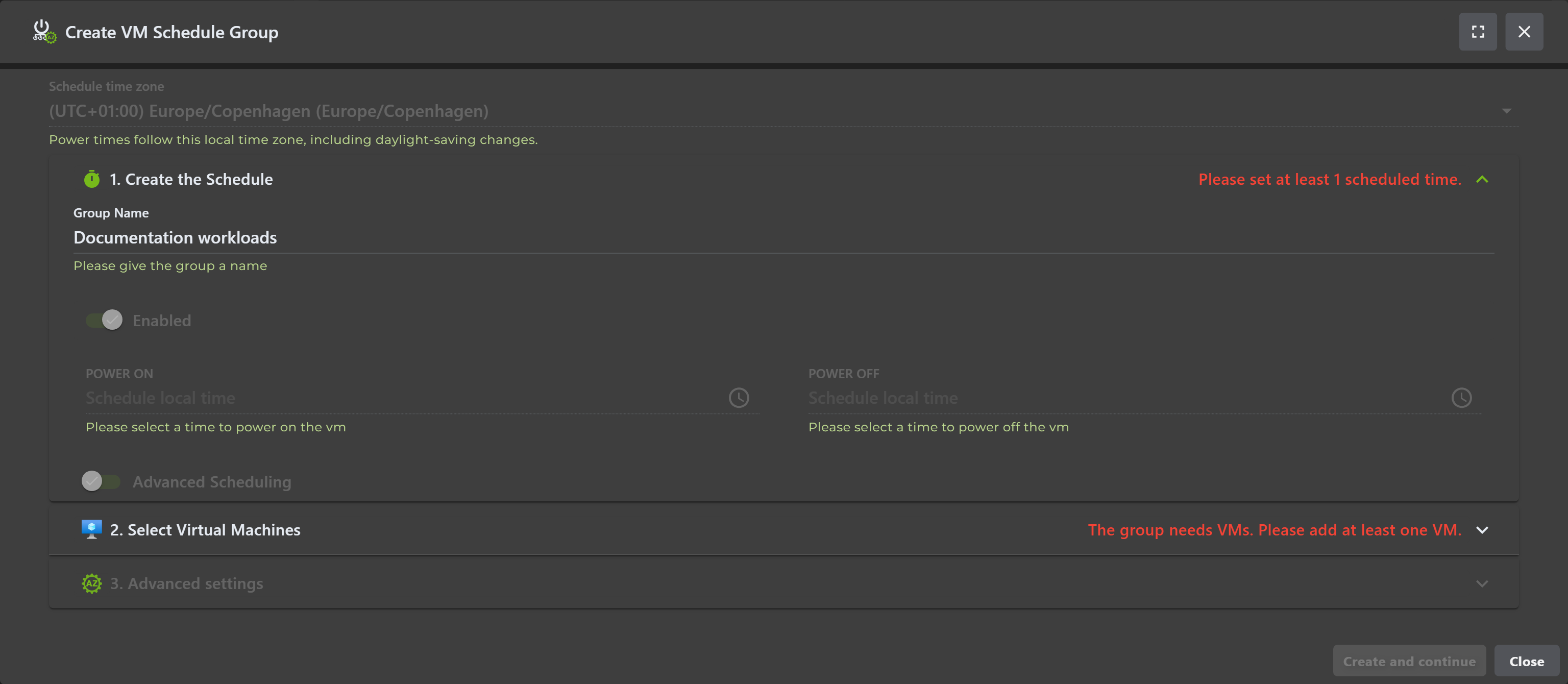Click the Power On schedule local time field

tap(423, 398)
